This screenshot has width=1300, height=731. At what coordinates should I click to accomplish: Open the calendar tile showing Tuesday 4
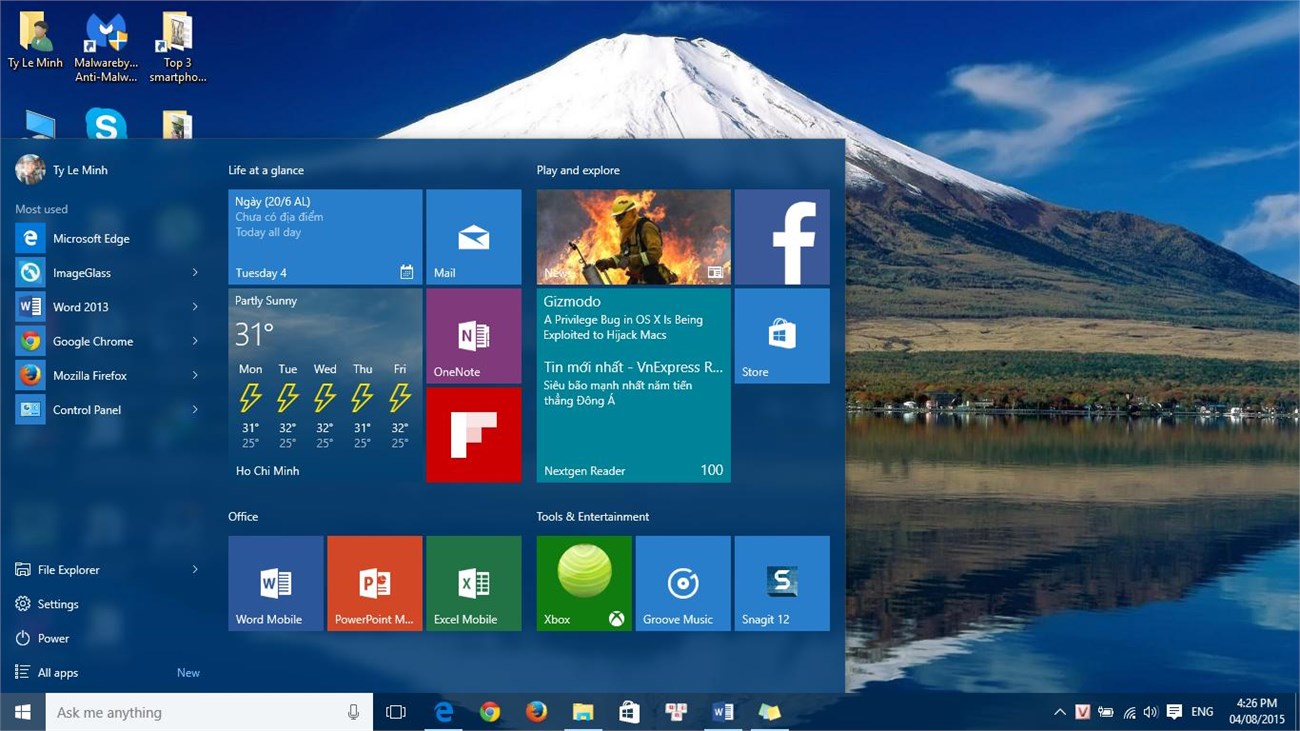point(325,237)
